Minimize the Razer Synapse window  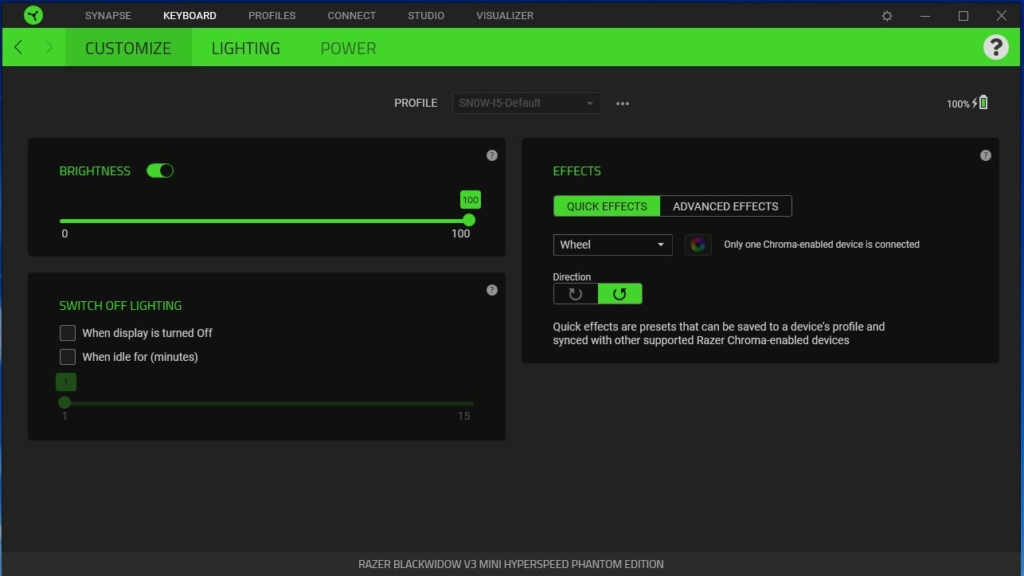click(x=925, y=16)
